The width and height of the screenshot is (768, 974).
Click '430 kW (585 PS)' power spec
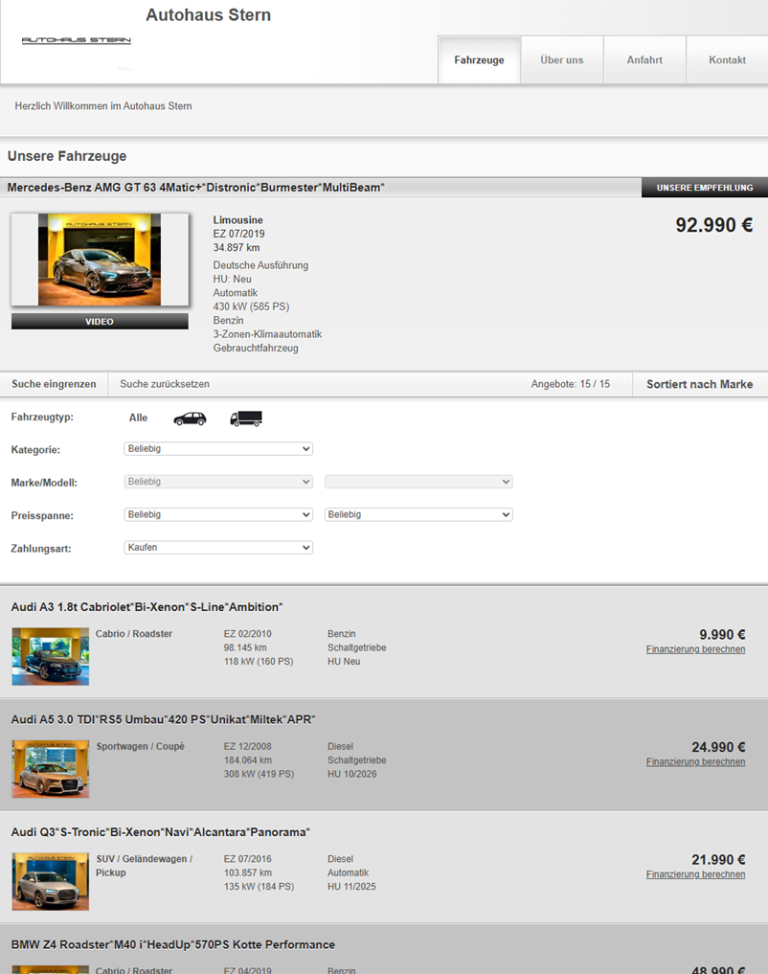point(251,306)
